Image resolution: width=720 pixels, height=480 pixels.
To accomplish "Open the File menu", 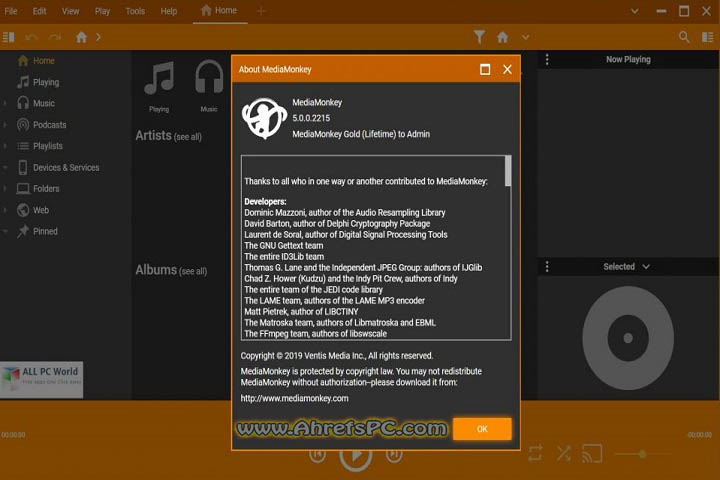I will 11,11.
